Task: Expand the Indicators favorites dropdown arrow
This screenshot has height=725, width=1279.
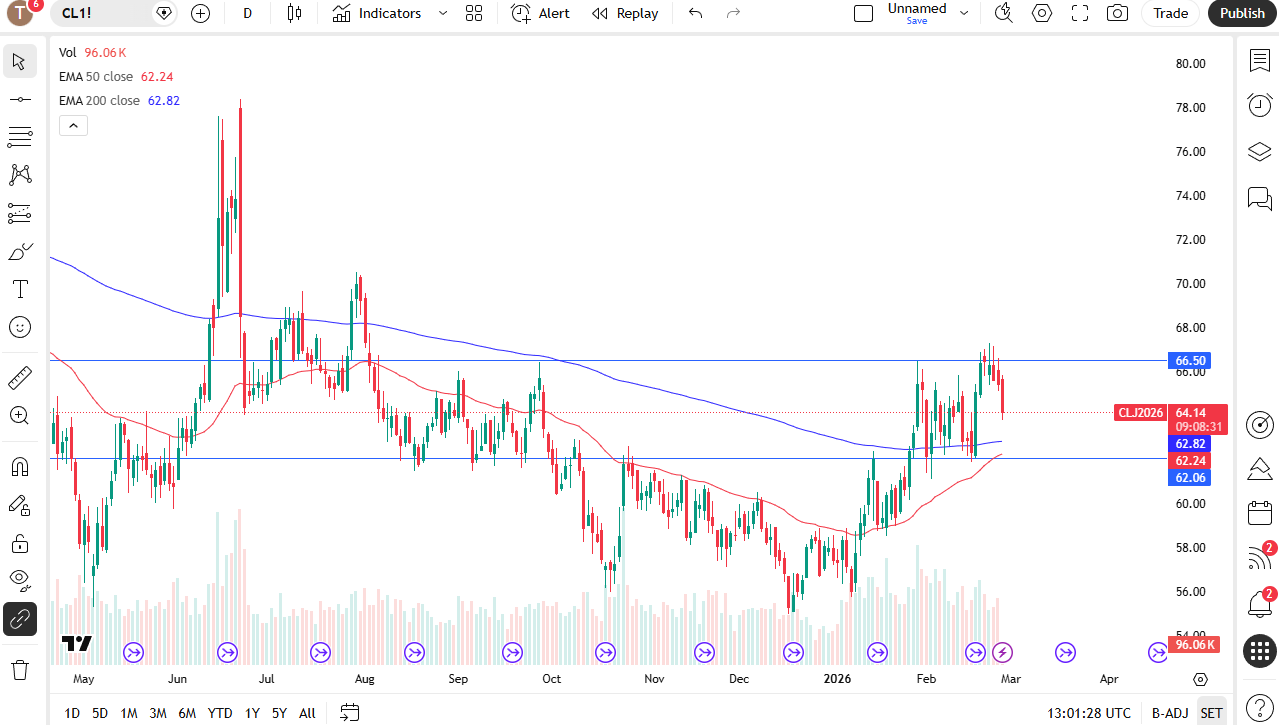Action: tap(443, 13)
